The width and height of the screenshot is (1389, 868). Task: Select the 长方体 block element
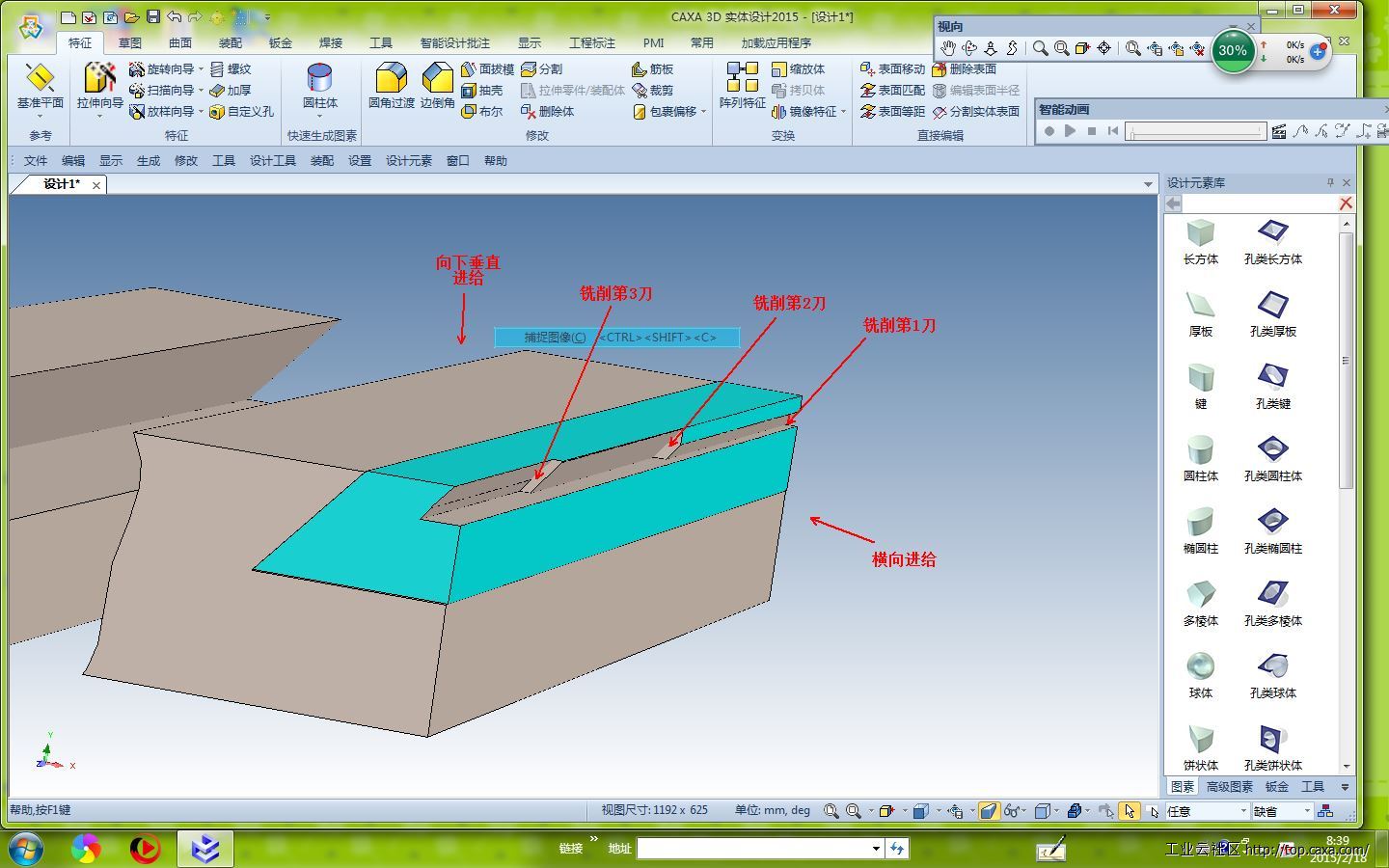[1201, 242]
